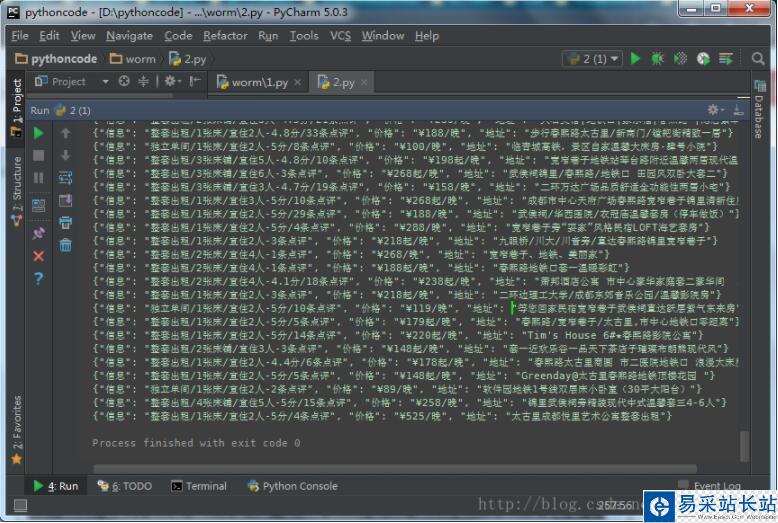778x523 pixels.
Task: Open the Navigate menu
Action: pyautogui.click(x=129, y=36)
